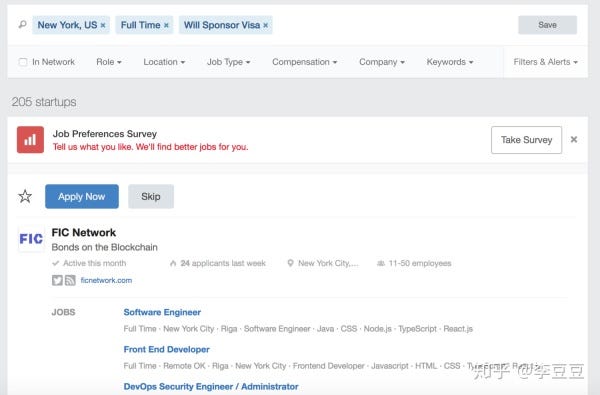600x395 pixels.
Task: Visit ficnetwork.com link
Action: click(x=106, y=280)
